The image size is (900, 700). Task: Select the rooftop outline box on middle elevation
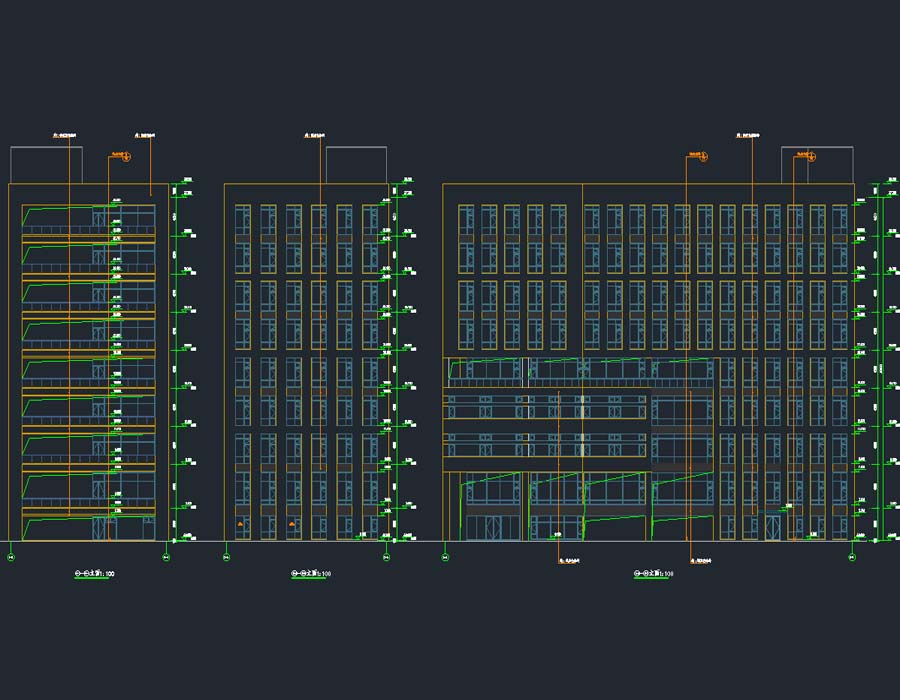(x=356, y=165)
